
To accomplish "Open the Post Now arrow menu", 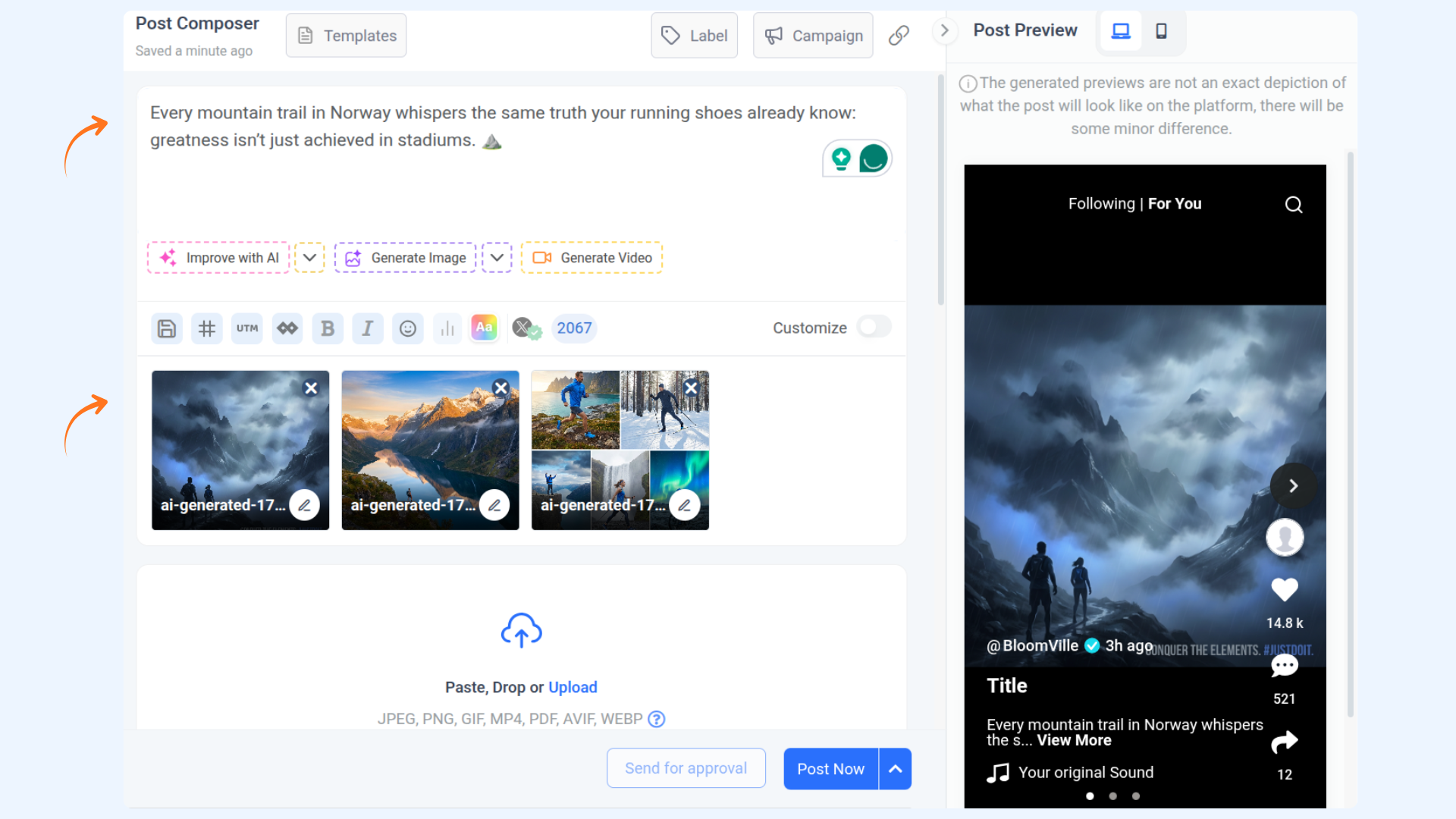I will [x=896, y=768].
